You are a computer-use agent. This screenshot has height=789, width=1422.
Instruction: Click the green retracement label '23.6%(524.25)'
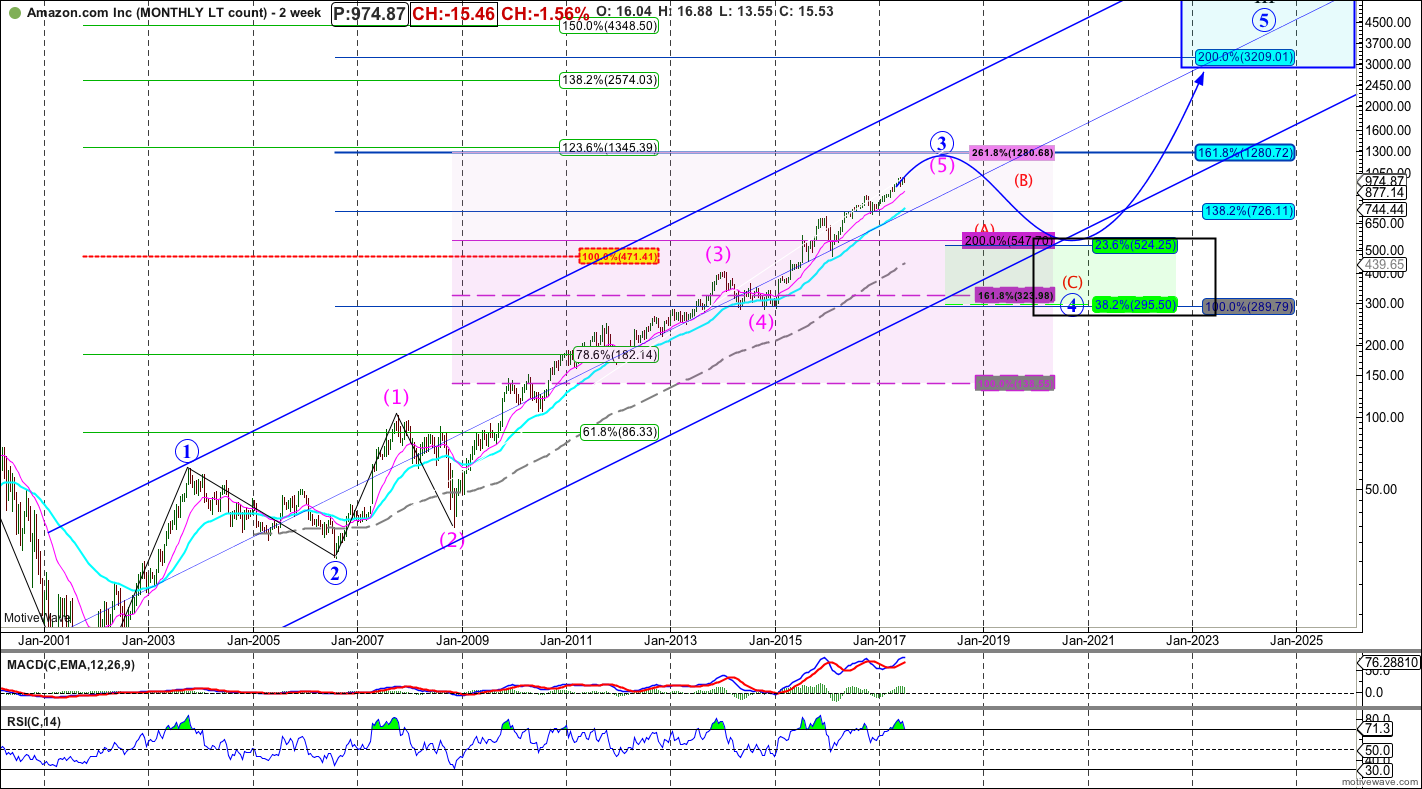1133,245
